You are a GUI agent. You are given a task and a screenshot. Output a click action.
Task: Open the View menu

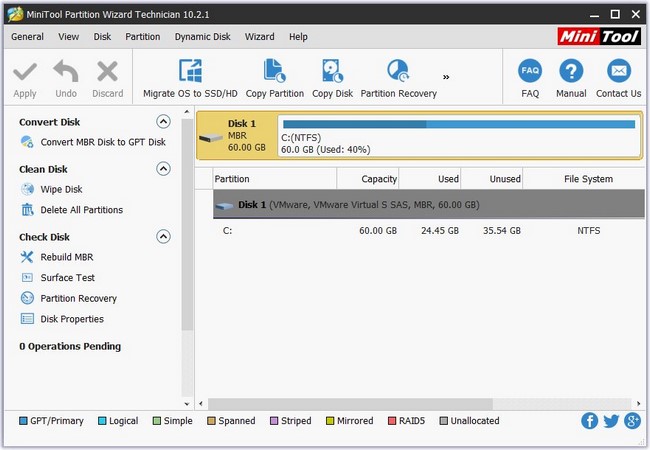68,37
